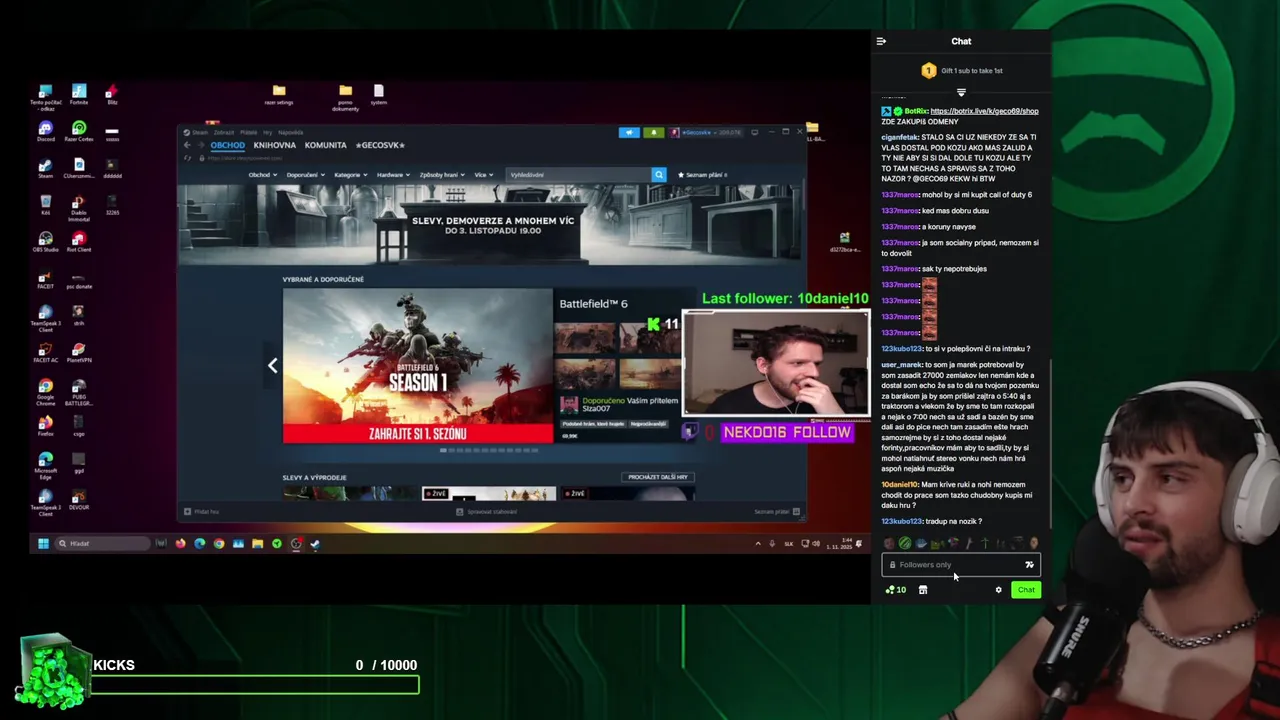This screenshot has height=720, width=1280.
Task: Click the 10 channel points counter
Action: [896, 590]
